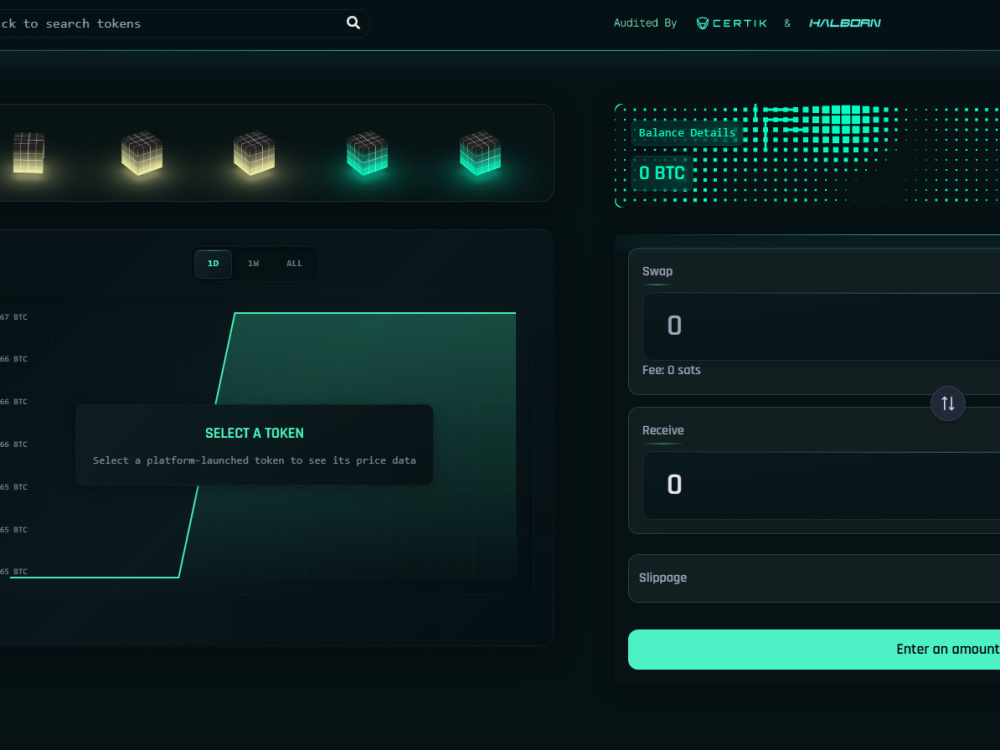Click the Enter an amount button
The image size is (1000, 750).
coord(814,649)
